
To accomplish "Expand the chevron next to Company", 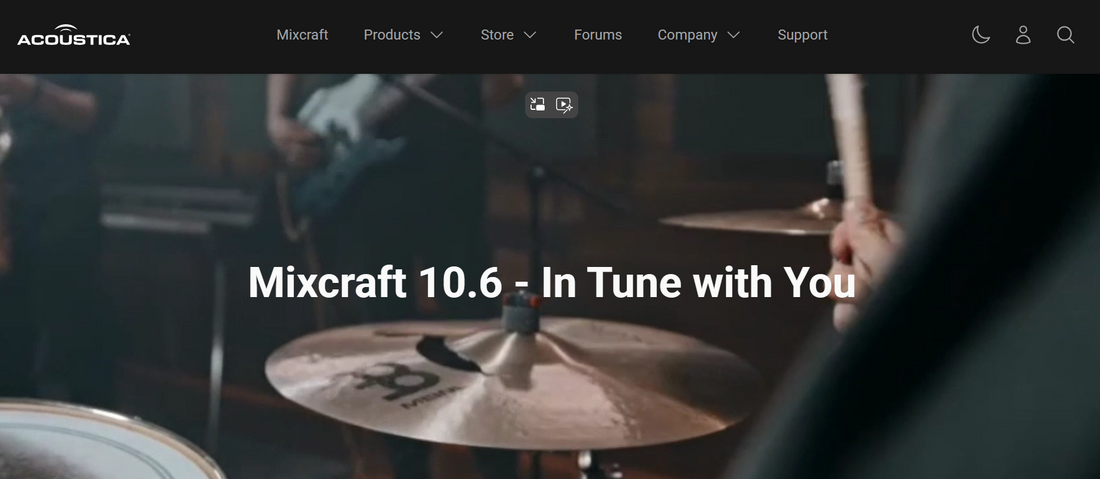I will (734, 35).
